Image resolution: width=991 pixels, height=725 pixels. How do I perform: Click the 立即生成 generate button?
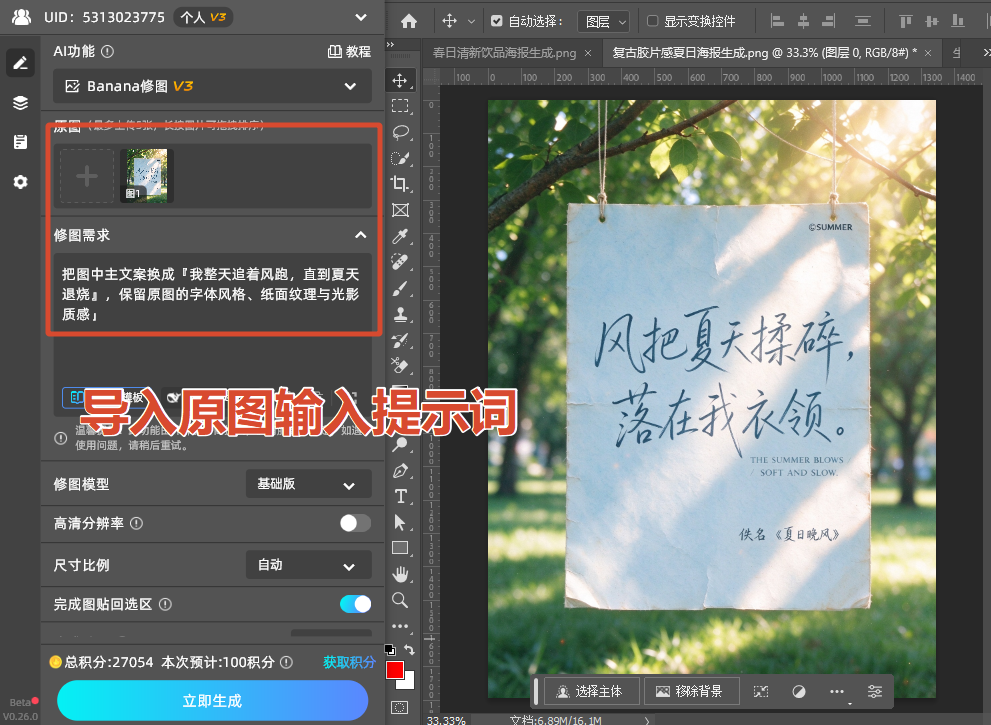(212, 700)
